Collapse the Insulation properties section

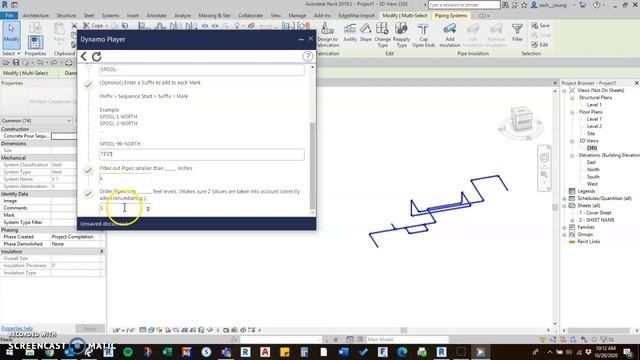pyautogui.click(x=102, y=251)
